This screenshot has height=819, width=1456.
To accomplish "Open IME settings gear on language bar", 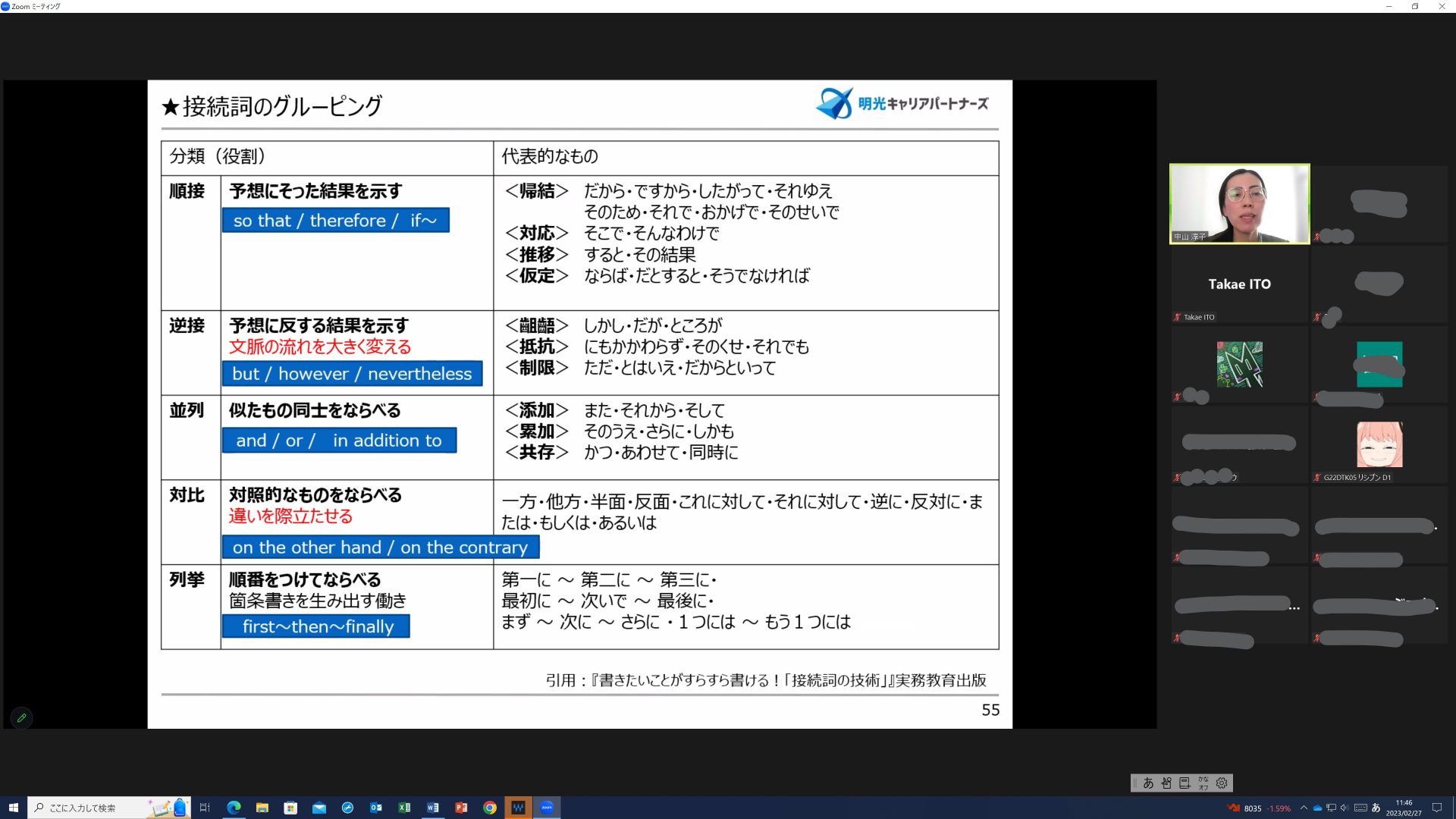I will click(1222, 783).
